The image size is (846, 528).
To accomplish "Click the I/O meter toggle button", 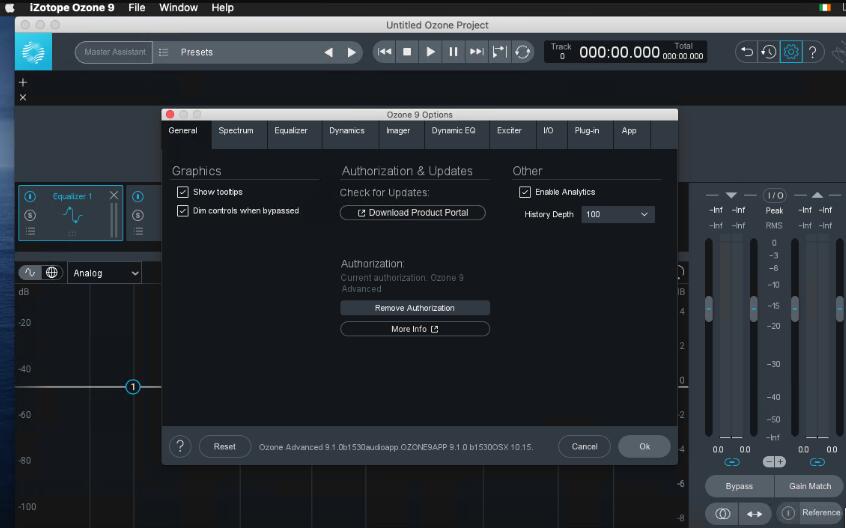I will pos(775,195).
